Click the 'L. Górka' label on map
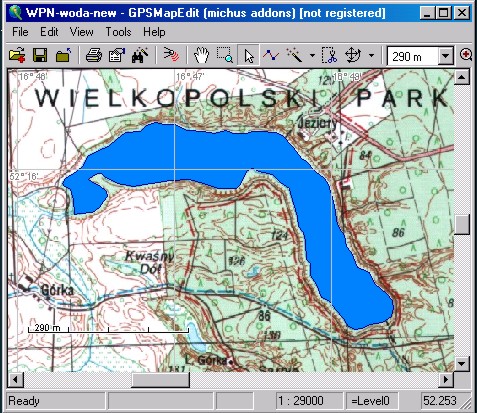Viewport: 477px width, 413px height. (206, 360)
